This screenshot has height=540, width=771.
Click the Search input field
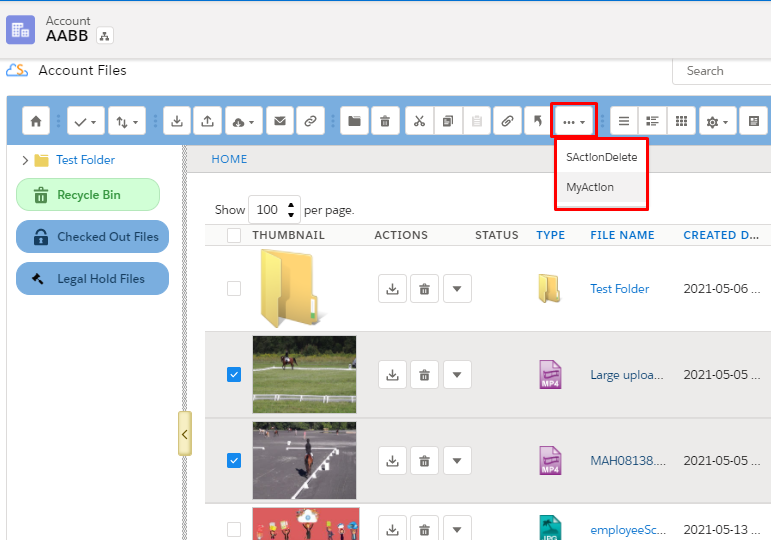click(x=720, y=71)
